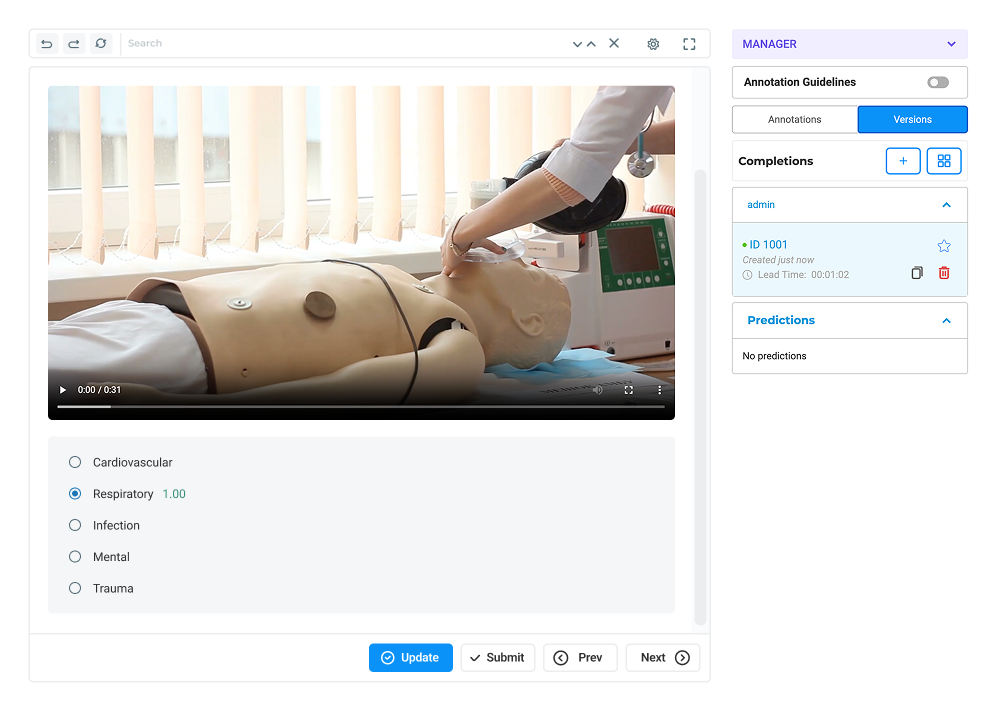Play the video
The width and height of the screenshot is (1001, 711).
pyautogui.click(x=63, y=390)
